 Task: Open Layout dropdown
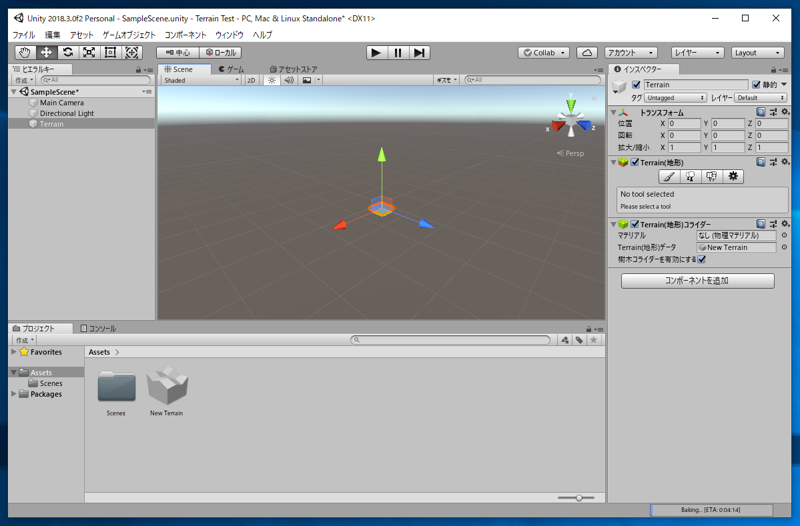[757, 53]
